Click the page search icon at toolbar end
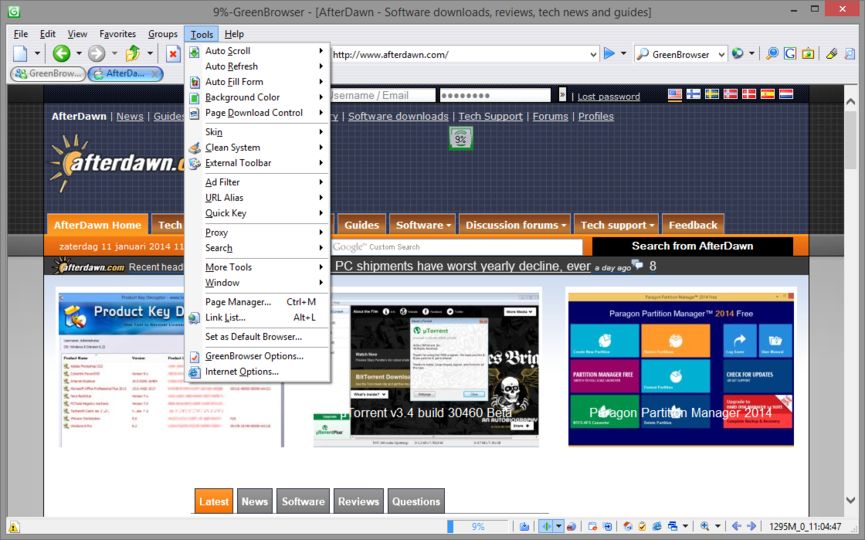 [x=850, y=54]
